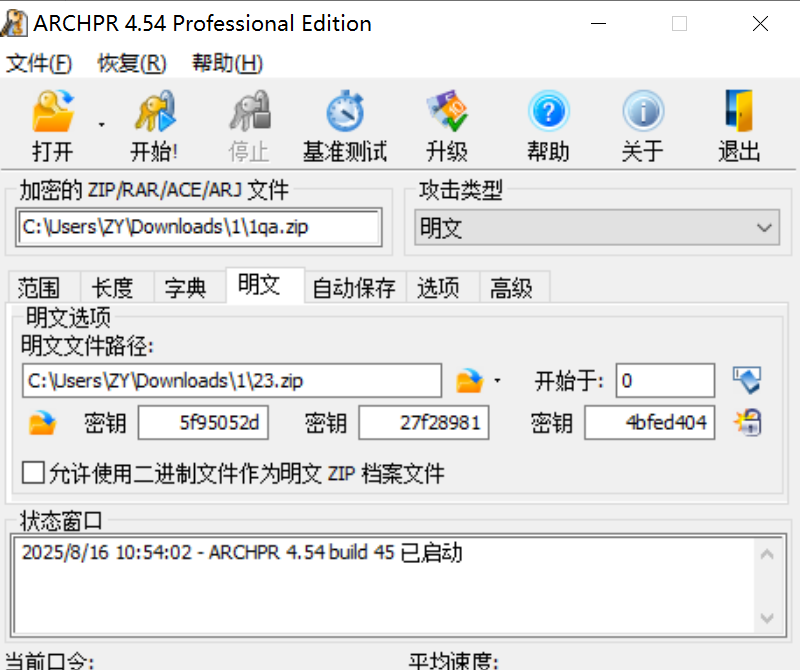Click the plaintext path field 23.zip

pyautogui.click(x=232, y=381)
